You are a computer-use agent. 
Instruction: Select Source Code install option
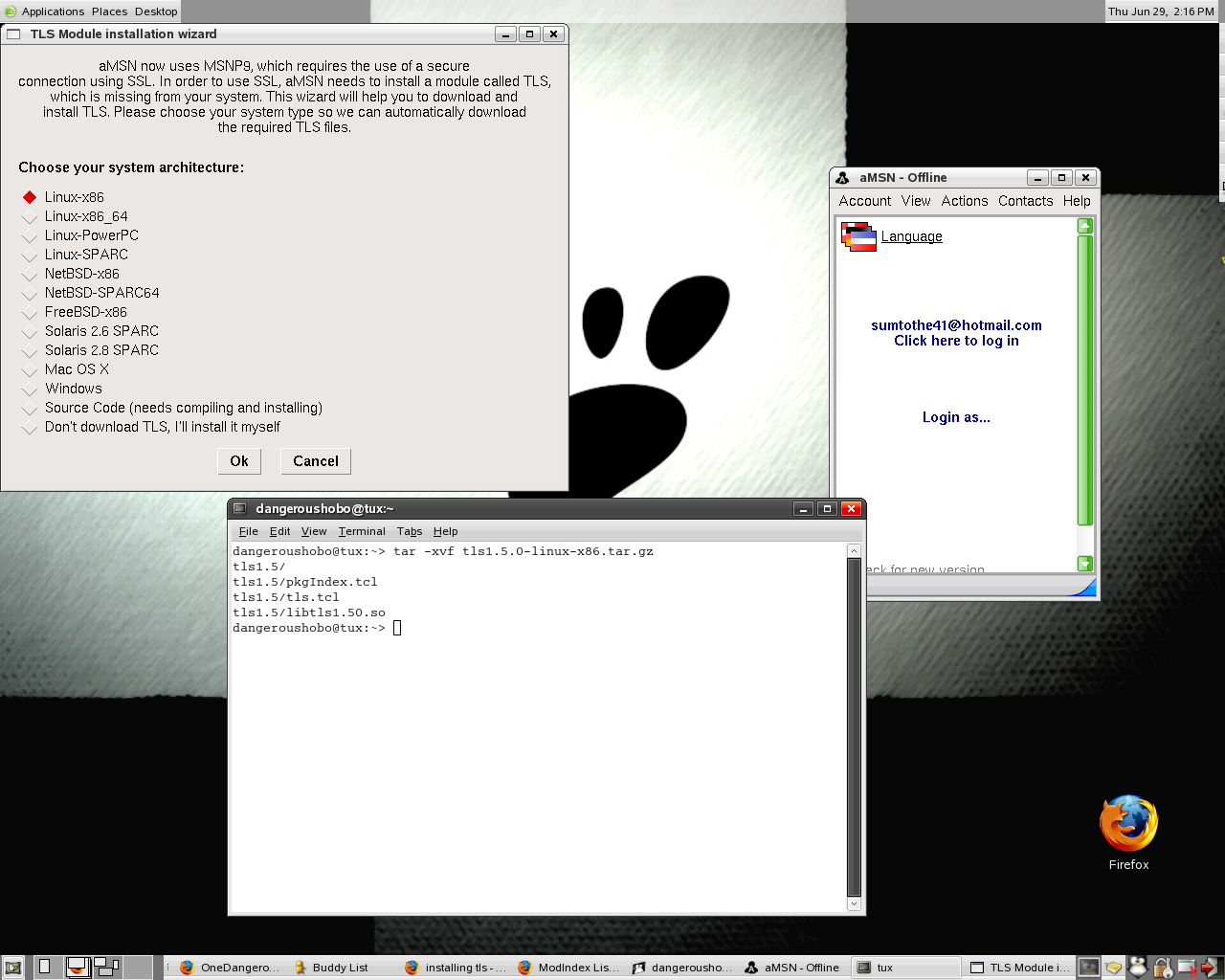pyautogui.click(x=30, y=409)
